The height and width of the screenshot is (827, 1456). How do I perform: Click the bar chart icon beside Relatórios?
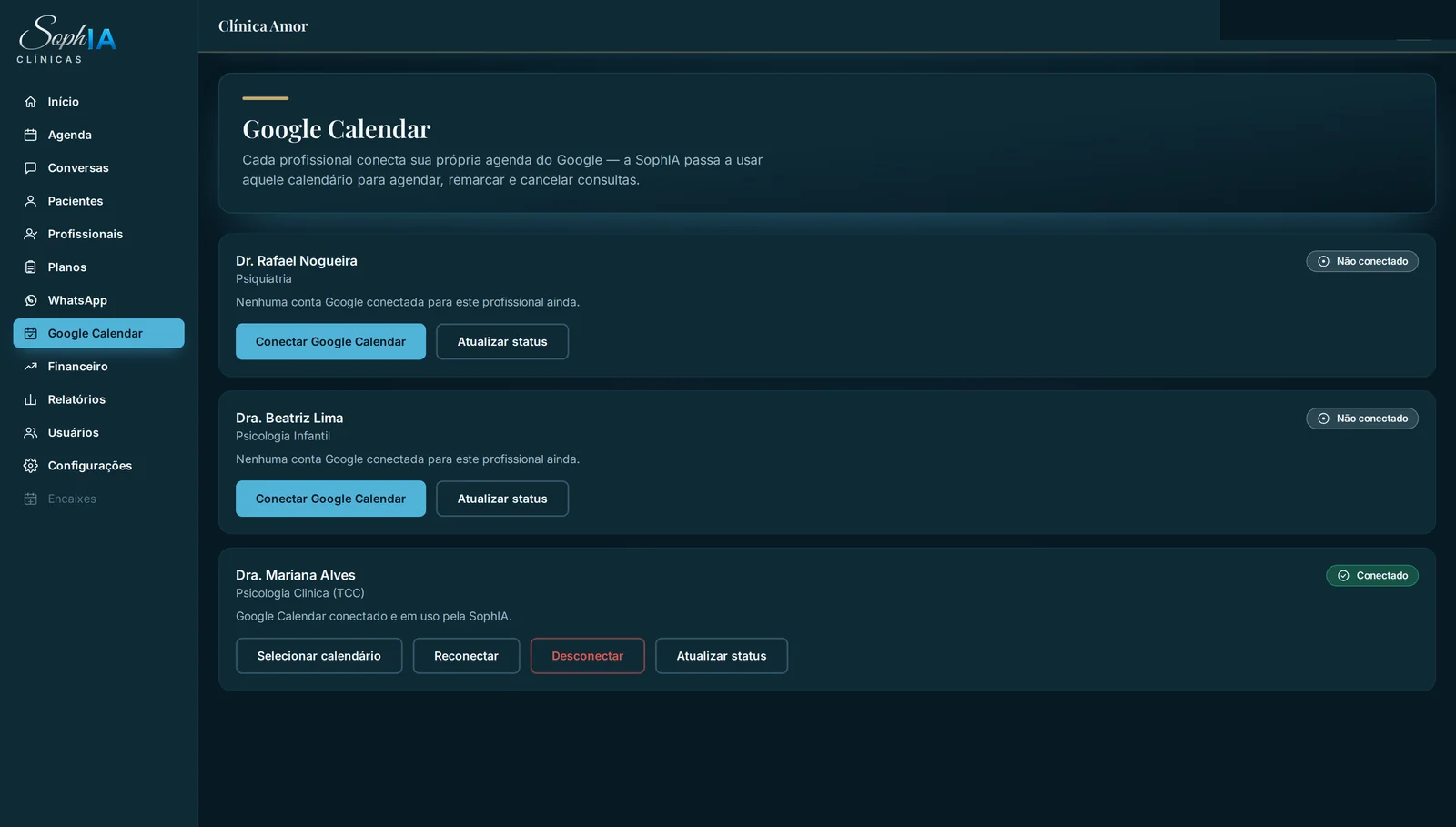click(31, 399)
